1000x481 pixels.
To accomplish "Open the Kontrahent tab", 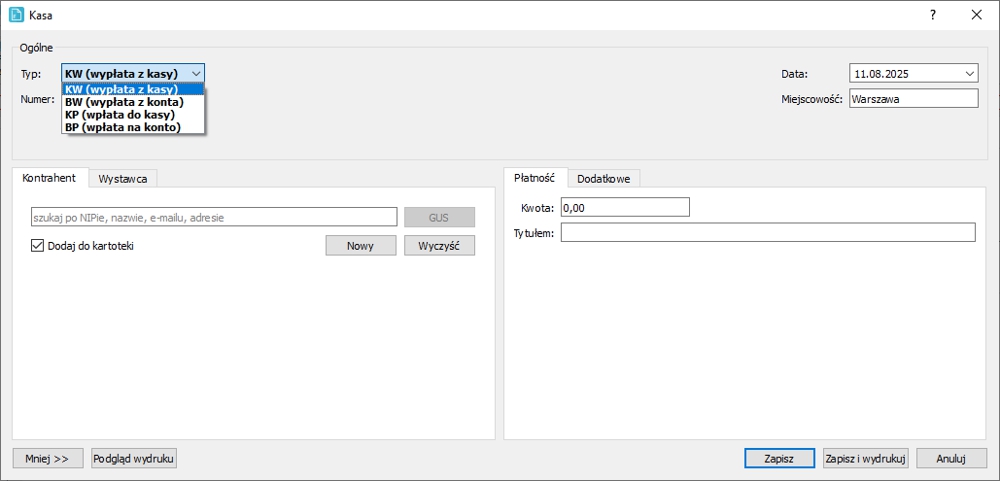I will click(x=50, y=177).
